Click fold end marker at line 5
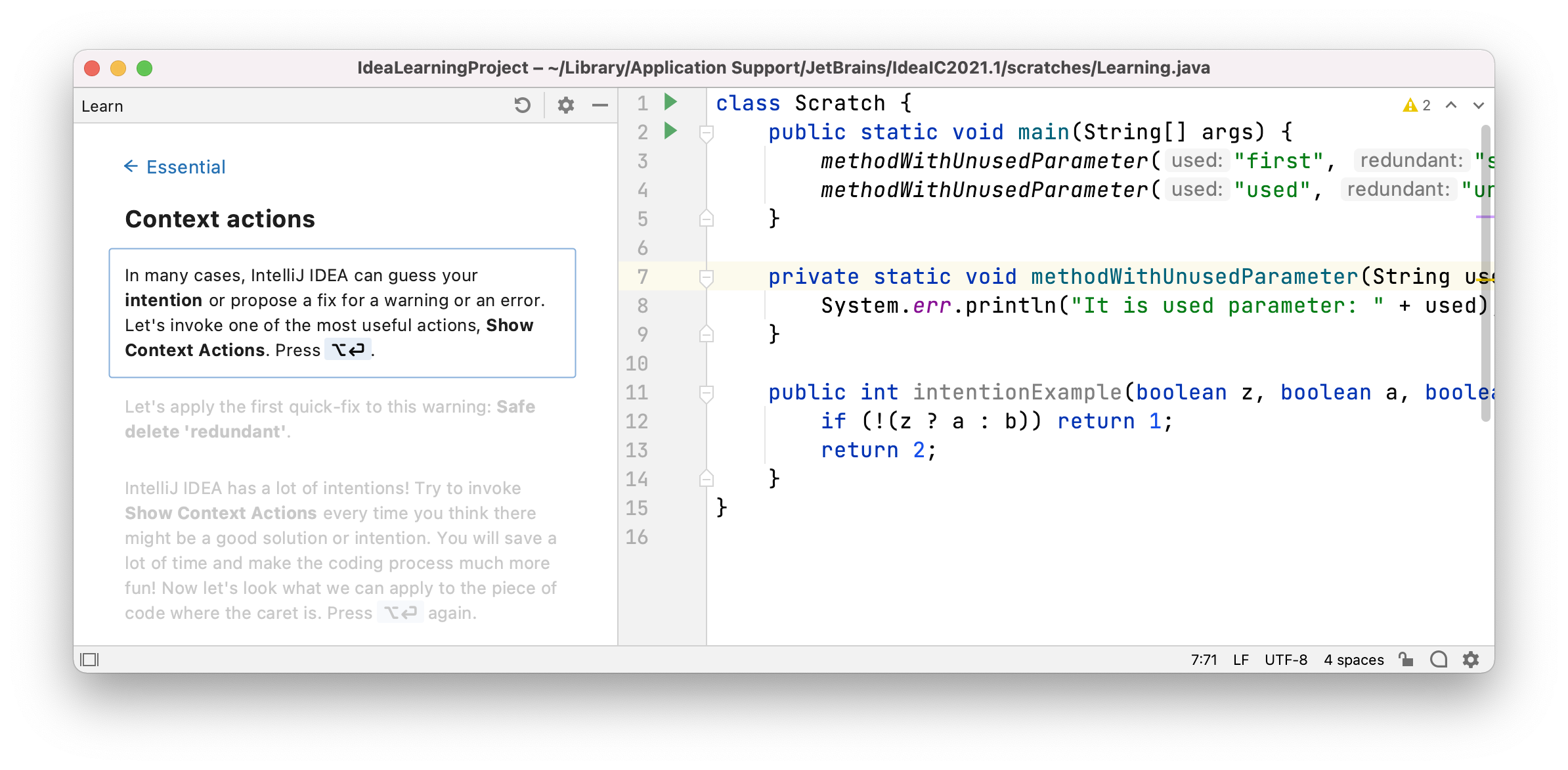Image resolution: width=1568 pixels, height=770 pixels. [707, 218]
